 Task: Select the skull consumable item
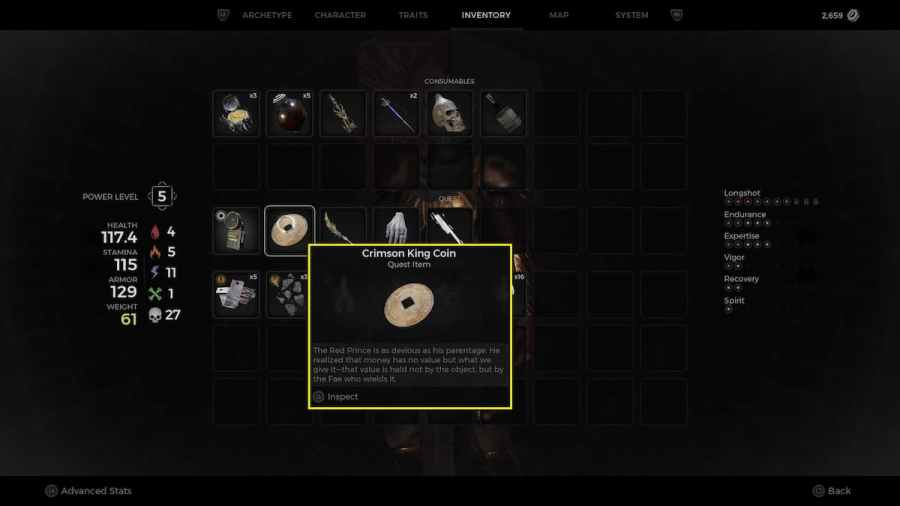[449, 114]
